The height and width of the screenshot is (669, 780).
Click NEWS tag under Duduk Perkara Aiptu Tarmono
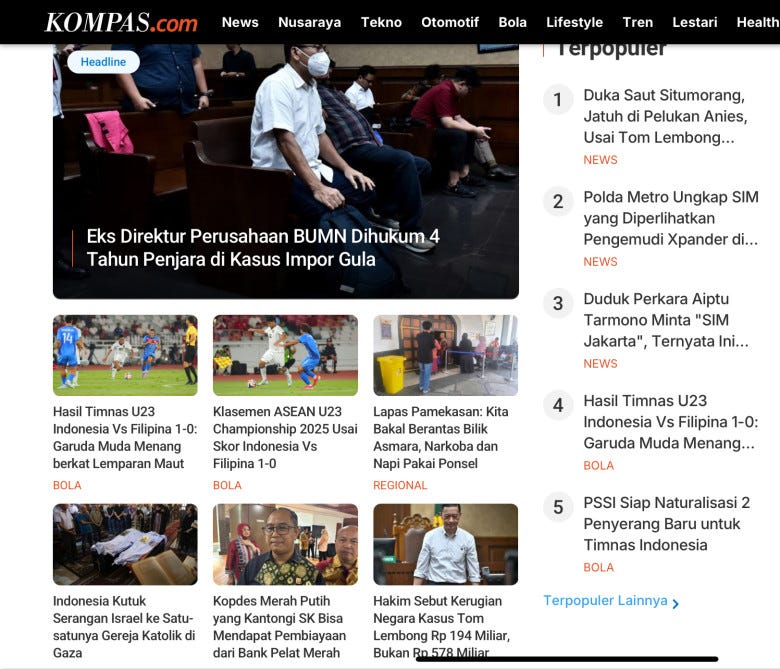[x=600, y=364]
